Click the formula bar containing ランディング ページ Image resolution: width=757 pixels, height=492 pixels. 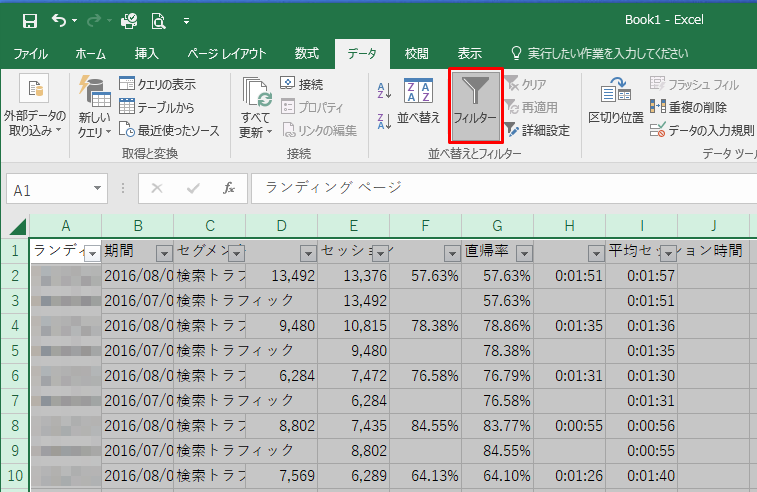coord(504,188)
